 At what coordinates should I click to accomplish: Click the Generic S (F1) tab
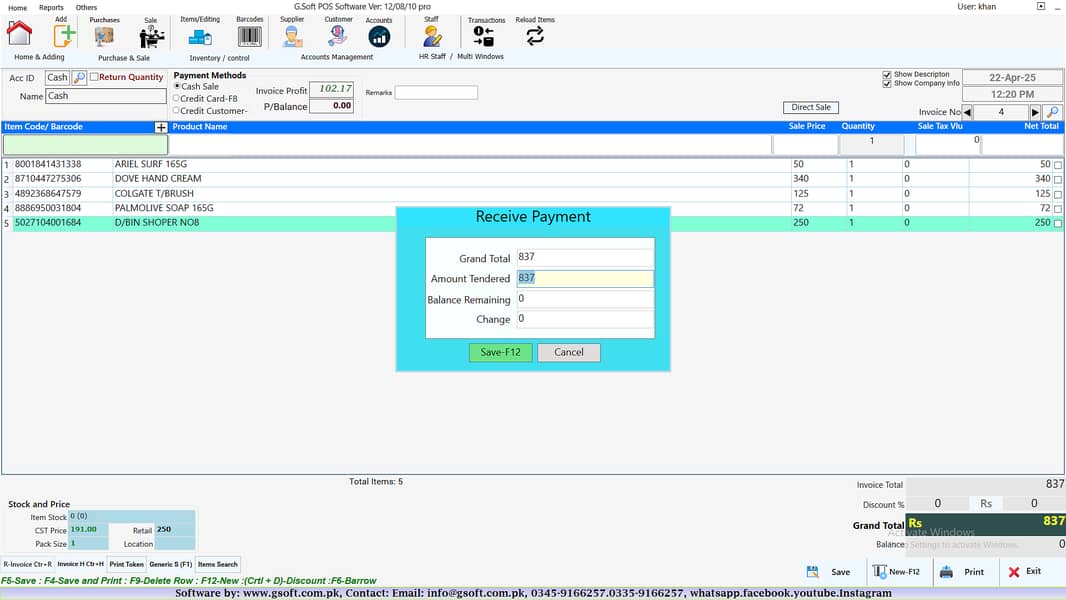[171, 564]
